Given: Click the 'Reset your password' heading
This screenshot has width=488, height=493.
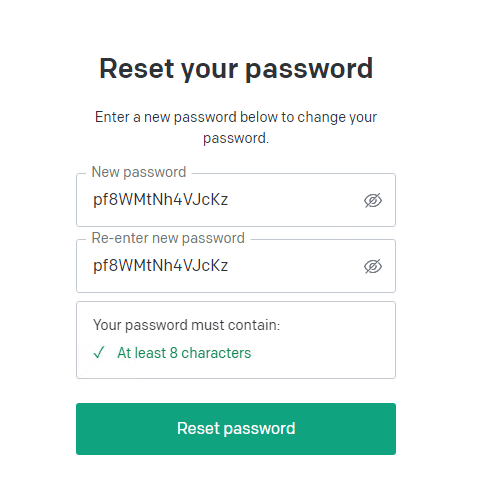Looking at the screenshot, I should pyautogui.click(x=236, y=68).
